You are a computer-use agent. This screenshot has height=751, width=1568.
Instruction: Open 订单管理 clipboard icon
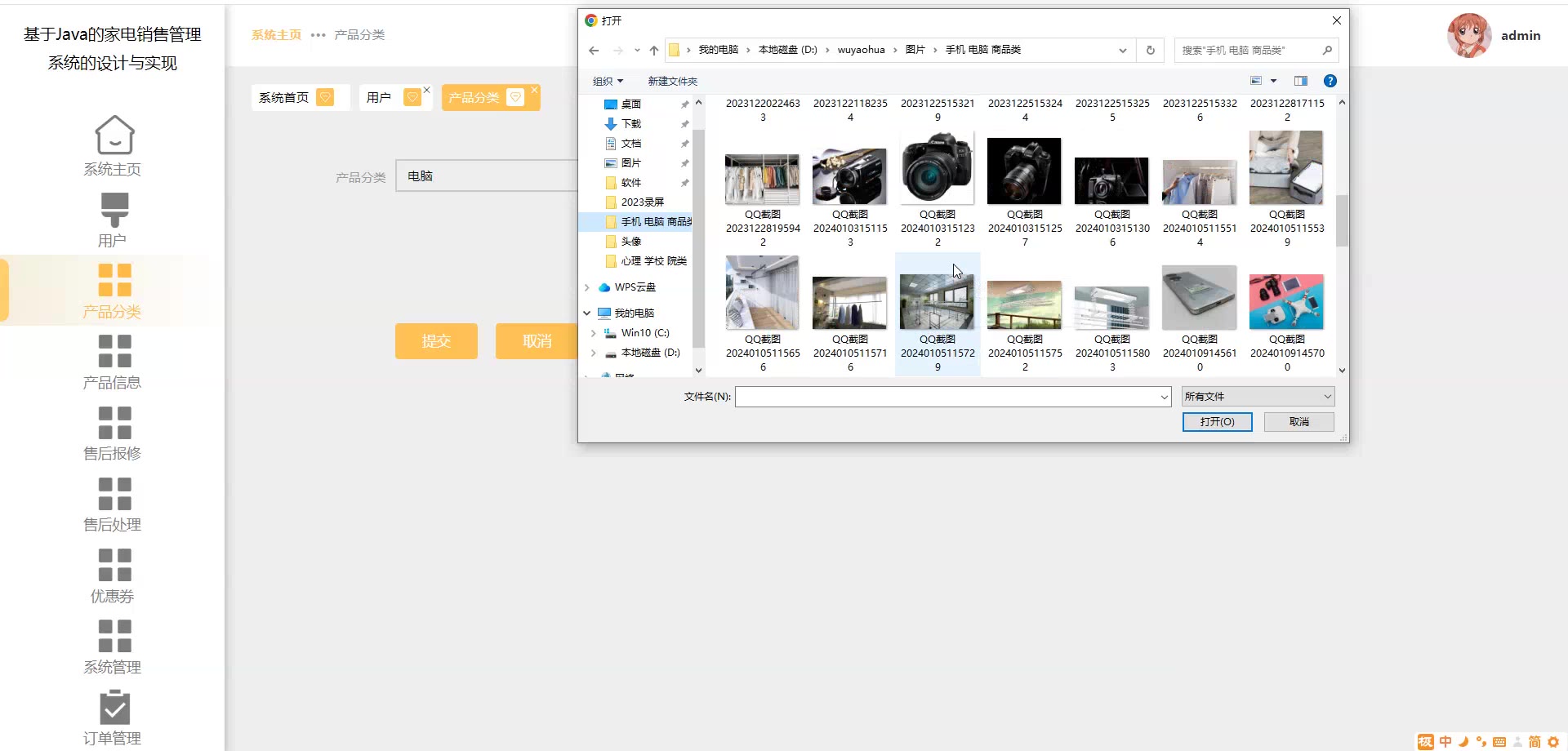(114, 707)
